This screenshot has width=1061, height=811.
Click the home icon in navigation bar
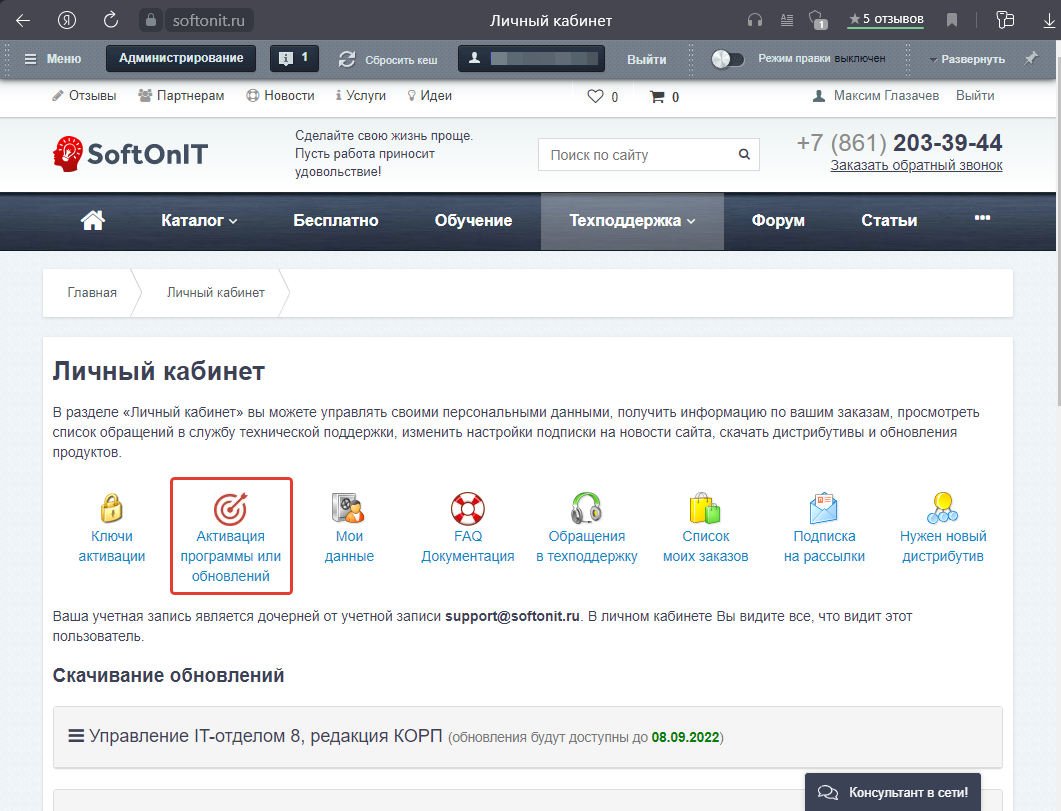click(x=93, y=221)
